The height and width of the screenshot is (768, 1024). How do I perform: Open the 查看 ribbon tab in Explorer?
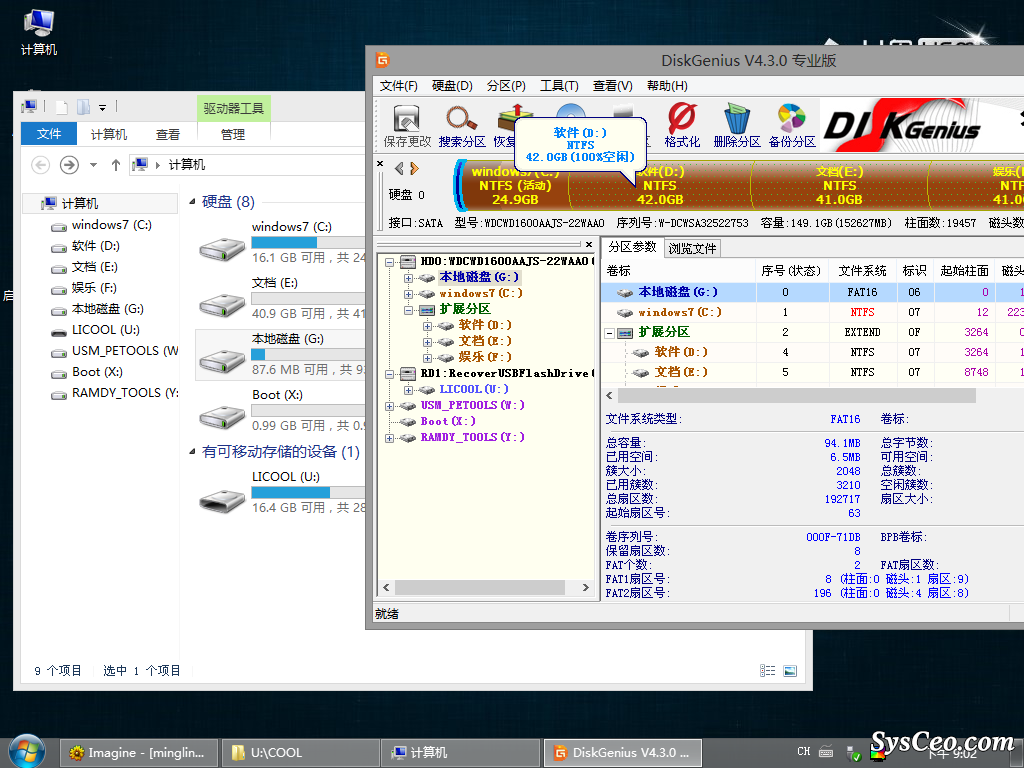tap(168, 135)
